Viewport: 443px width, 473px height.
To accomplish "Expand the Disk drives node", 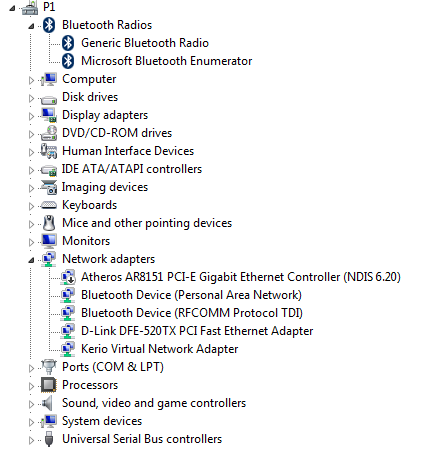I will tap(31, 98).
